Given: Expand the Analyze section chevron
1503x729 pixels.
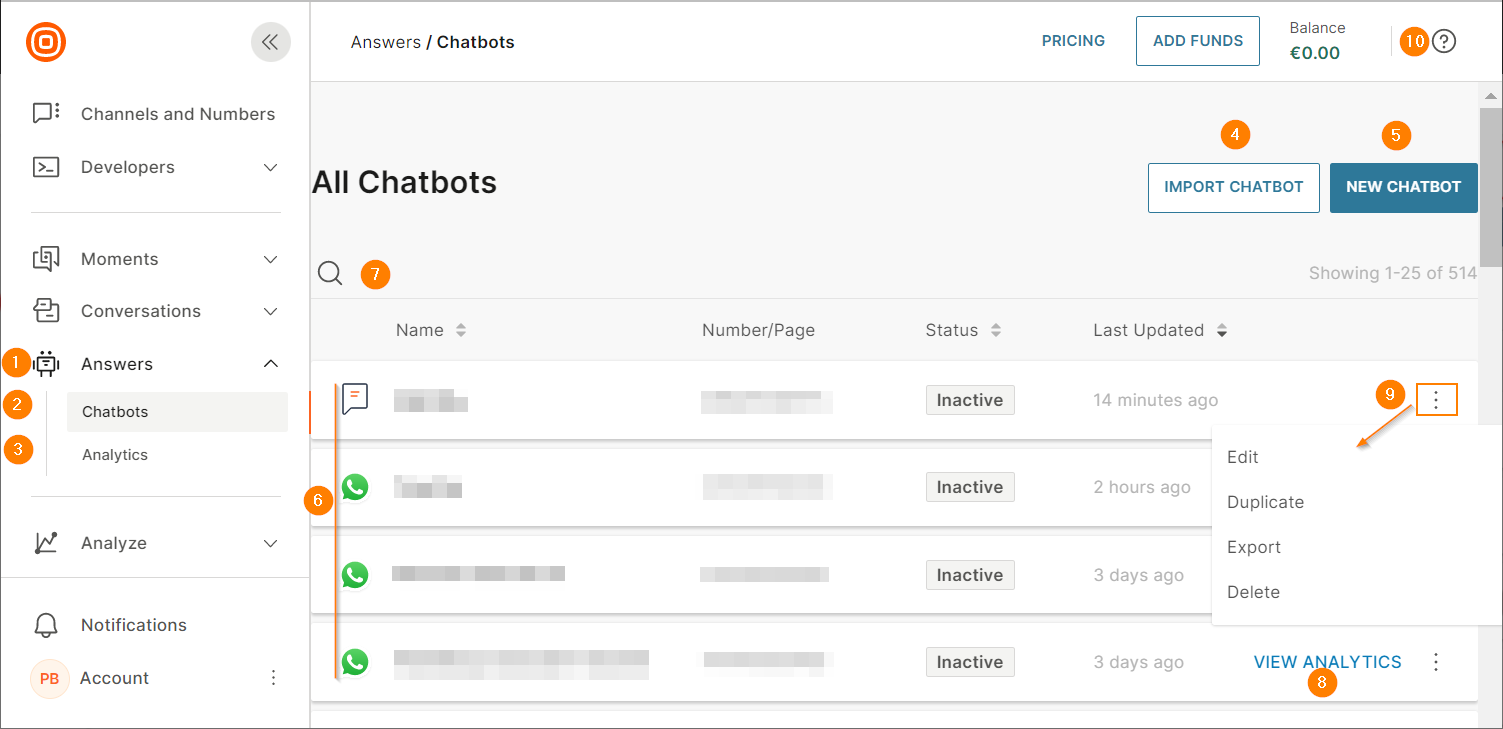Looking at the screenshot, I should pos(270,543).
